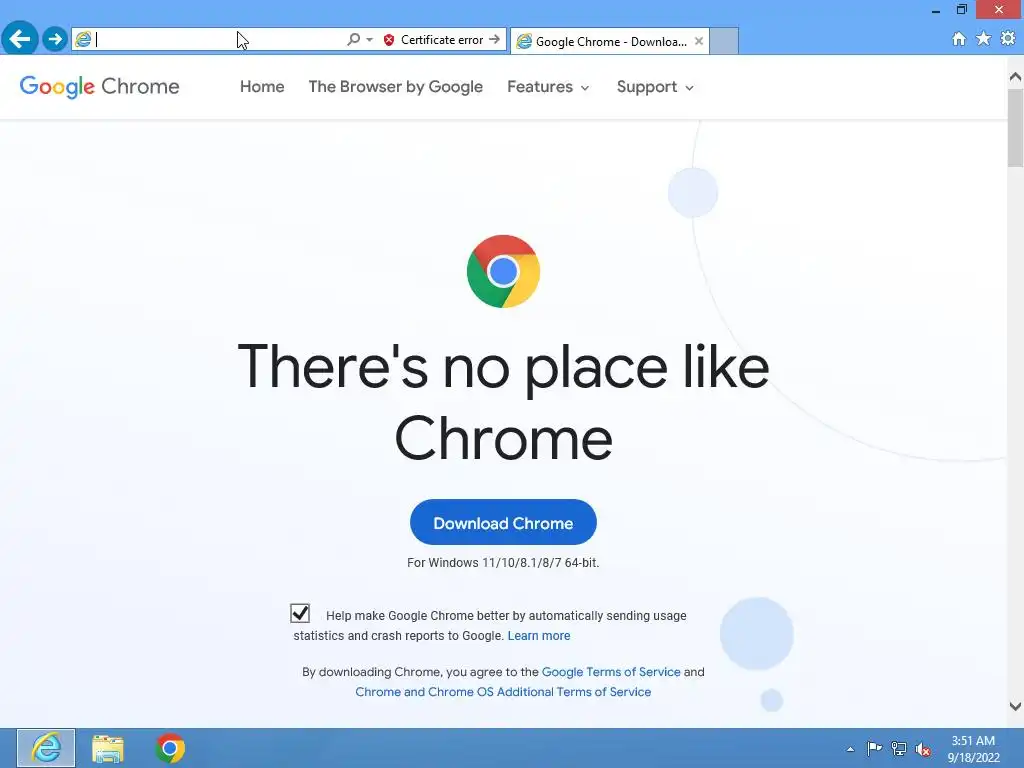Uncheck the usage statistics checkbox
1024x768 pixels.
tap(300, 613)
